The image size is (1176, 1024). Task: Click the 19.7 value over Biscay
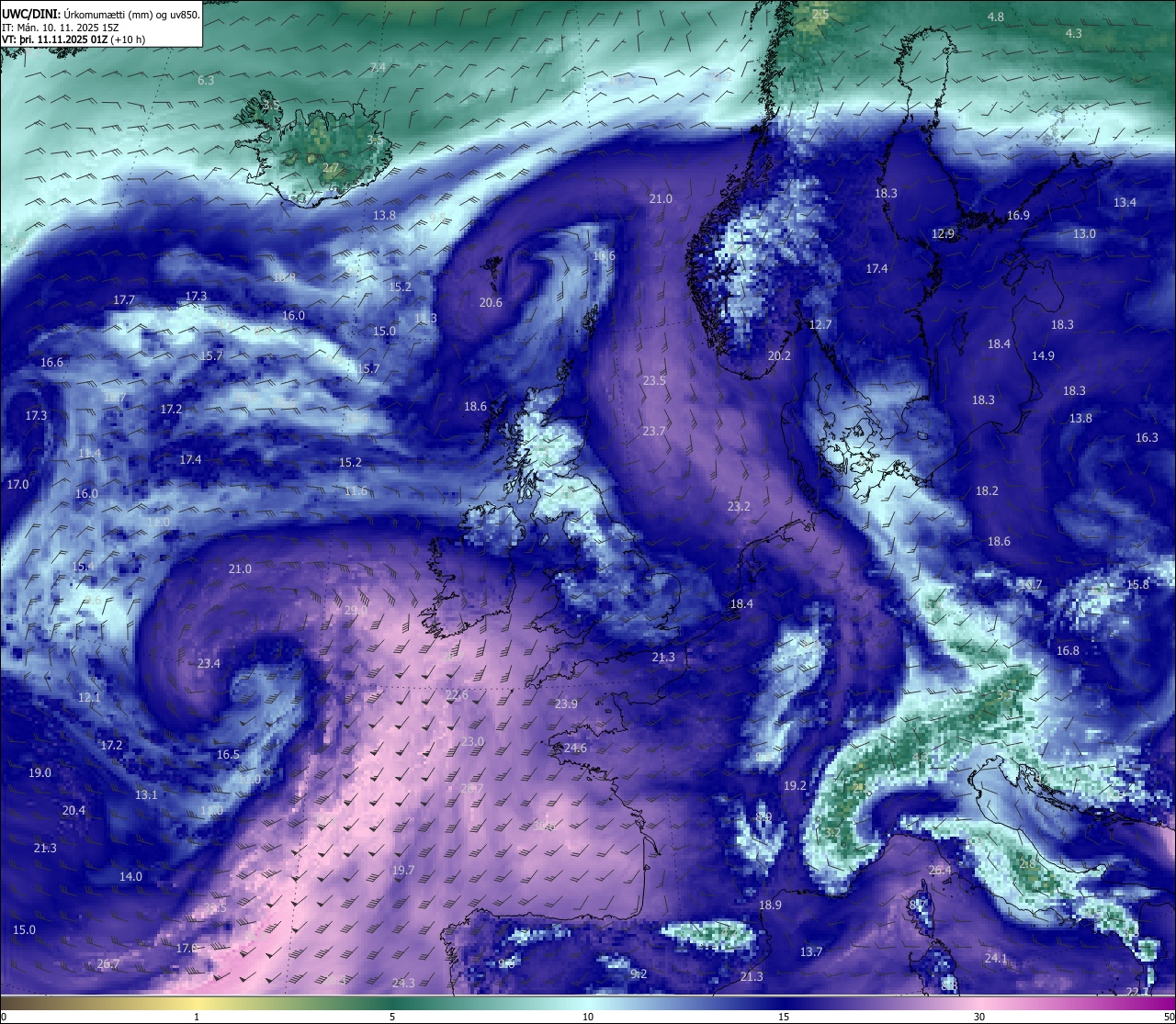tap(403, 870)
